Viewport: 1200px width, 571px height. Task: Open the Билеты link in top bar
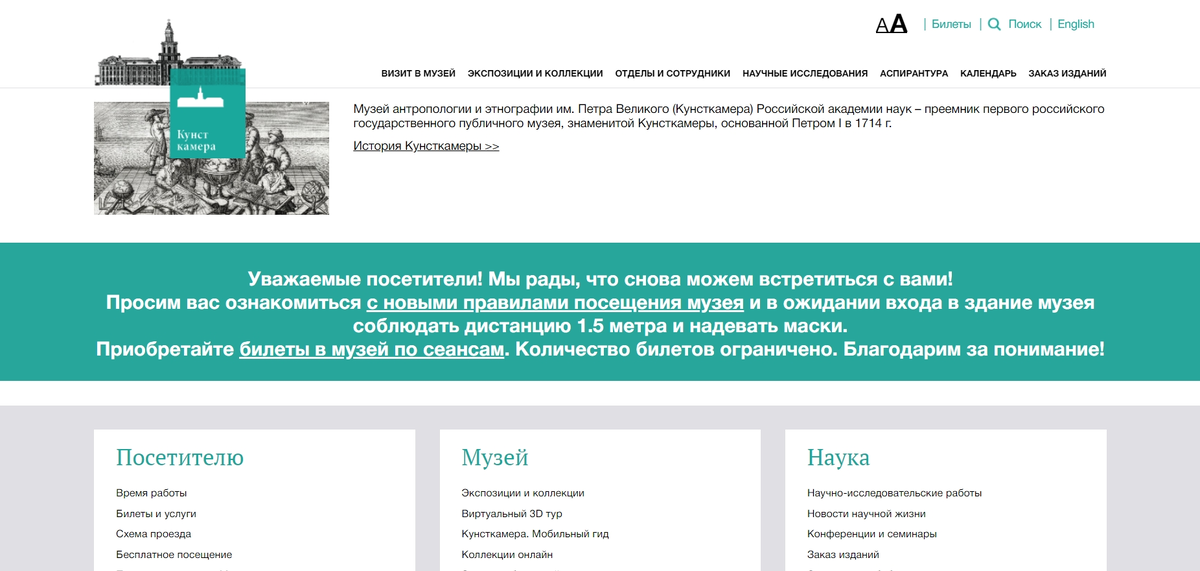[x=951, y=24]
